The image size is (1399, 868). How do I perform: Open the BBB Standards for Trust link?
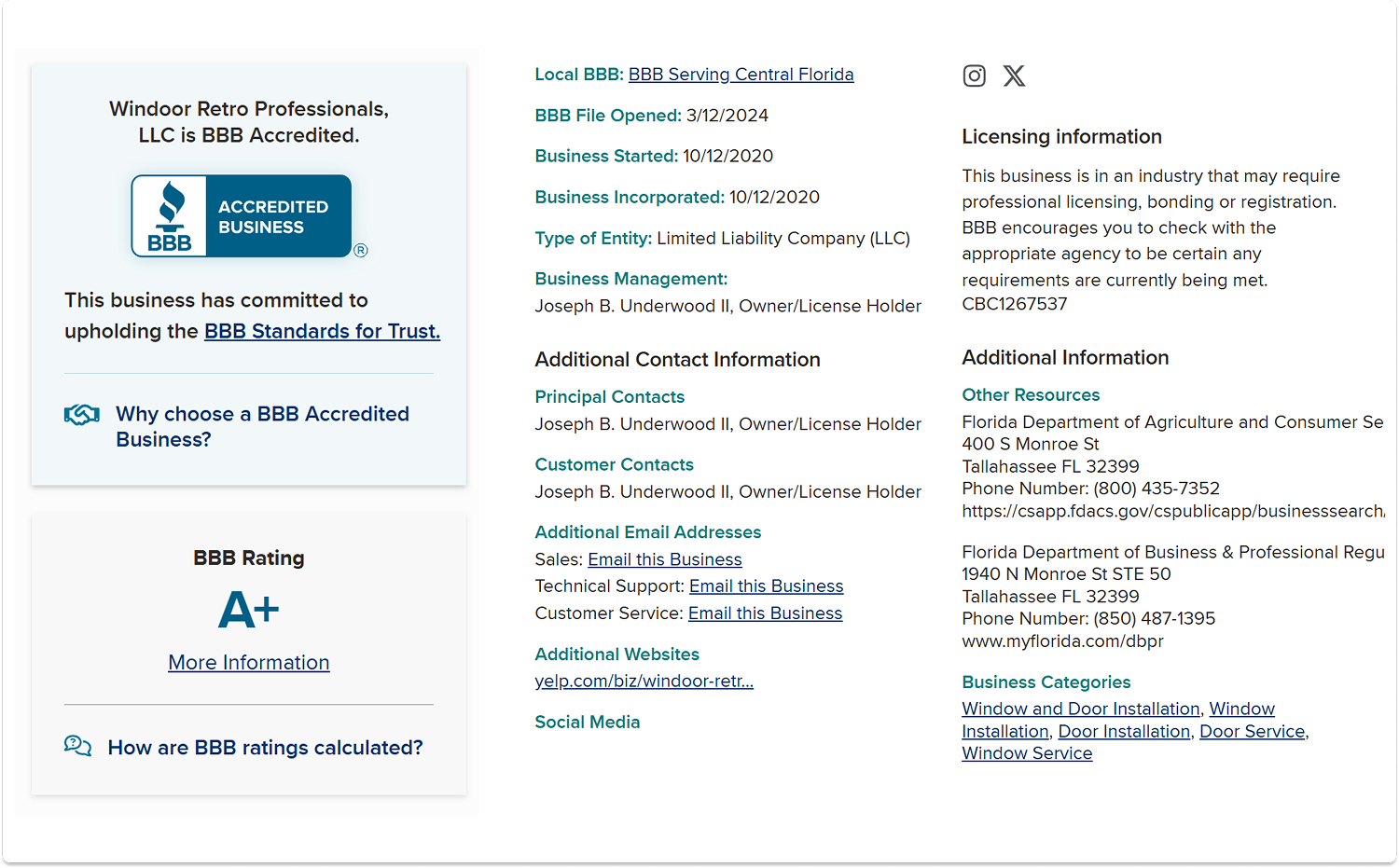[x=322, y=331]
